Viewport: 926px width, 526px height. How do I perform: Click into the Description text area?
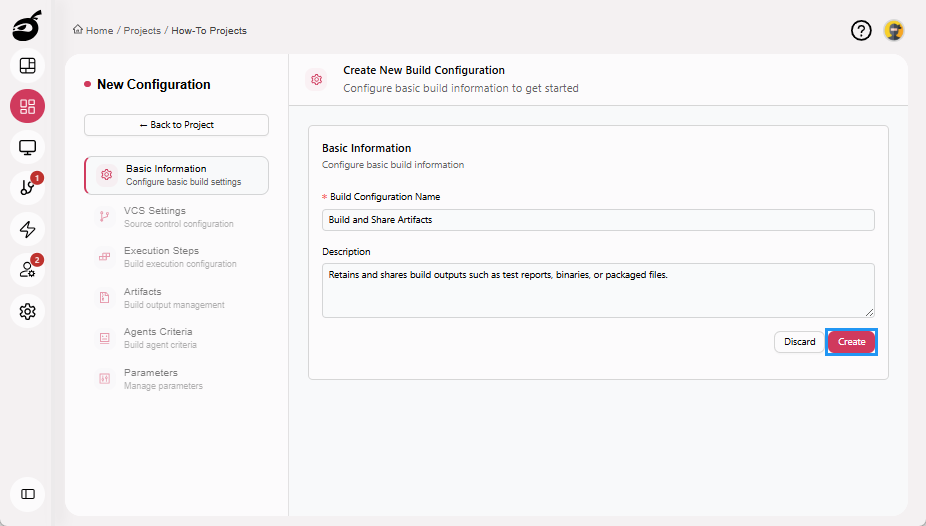598,290
